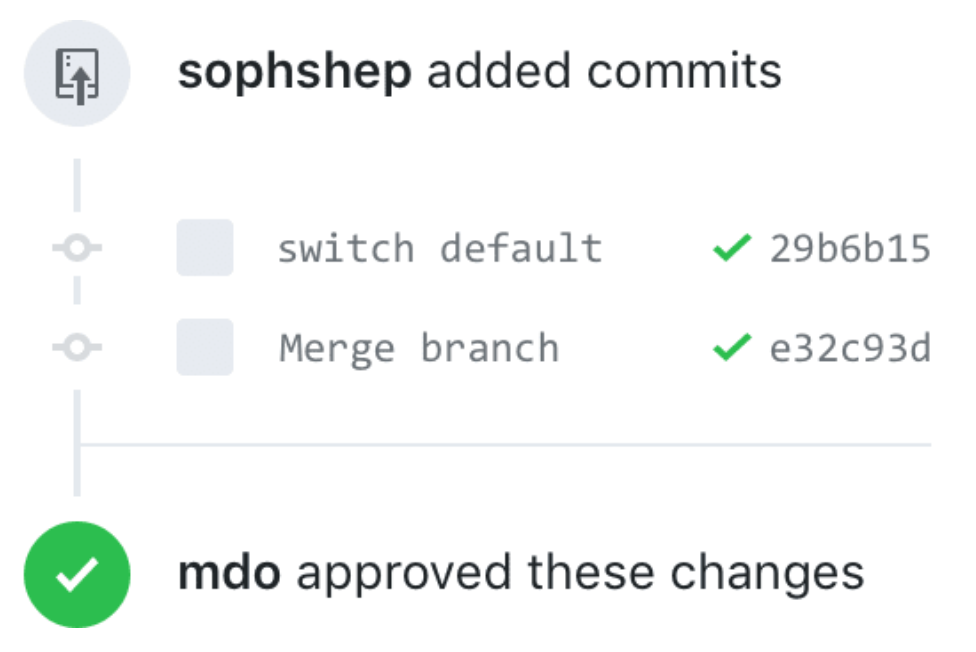Open the "Merge branch" commit message
Screen dimensions: 976x652
pyautogui.click(x=419, y=349)
